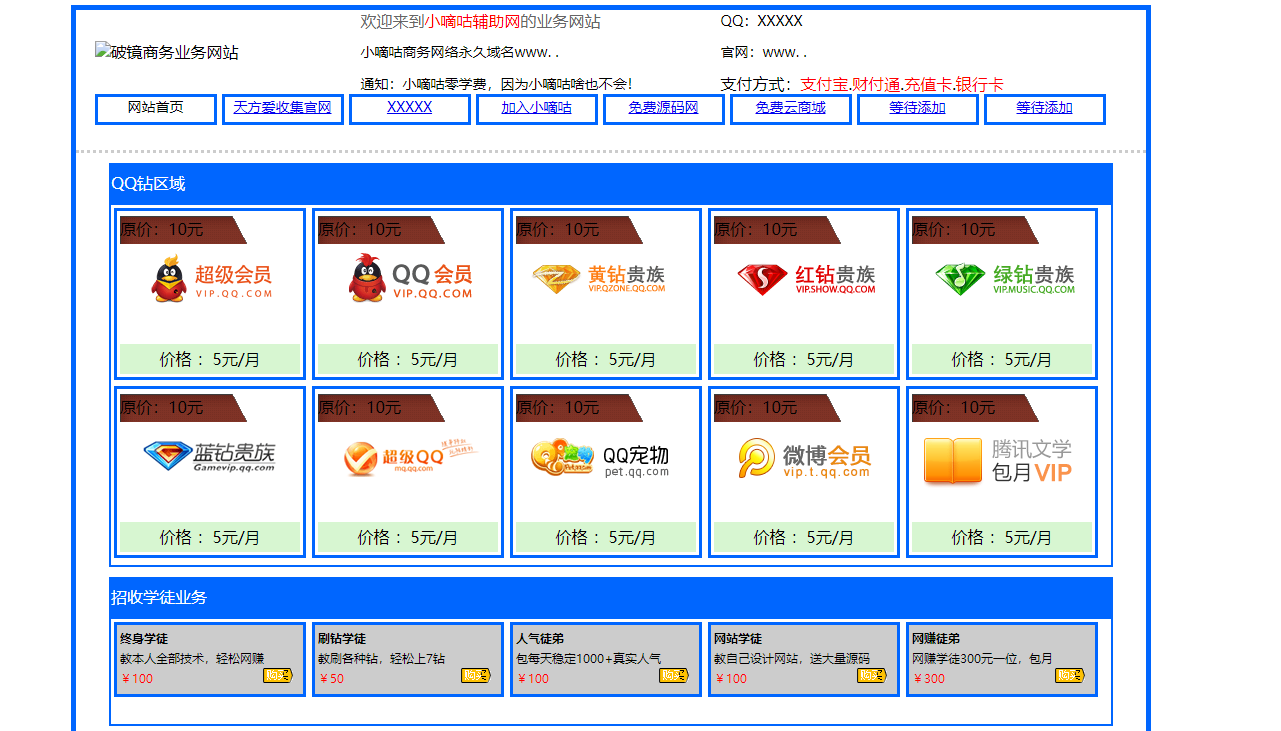Open the 网站首页 navigation tab
1281x731 pixels.
pos(155,109)
